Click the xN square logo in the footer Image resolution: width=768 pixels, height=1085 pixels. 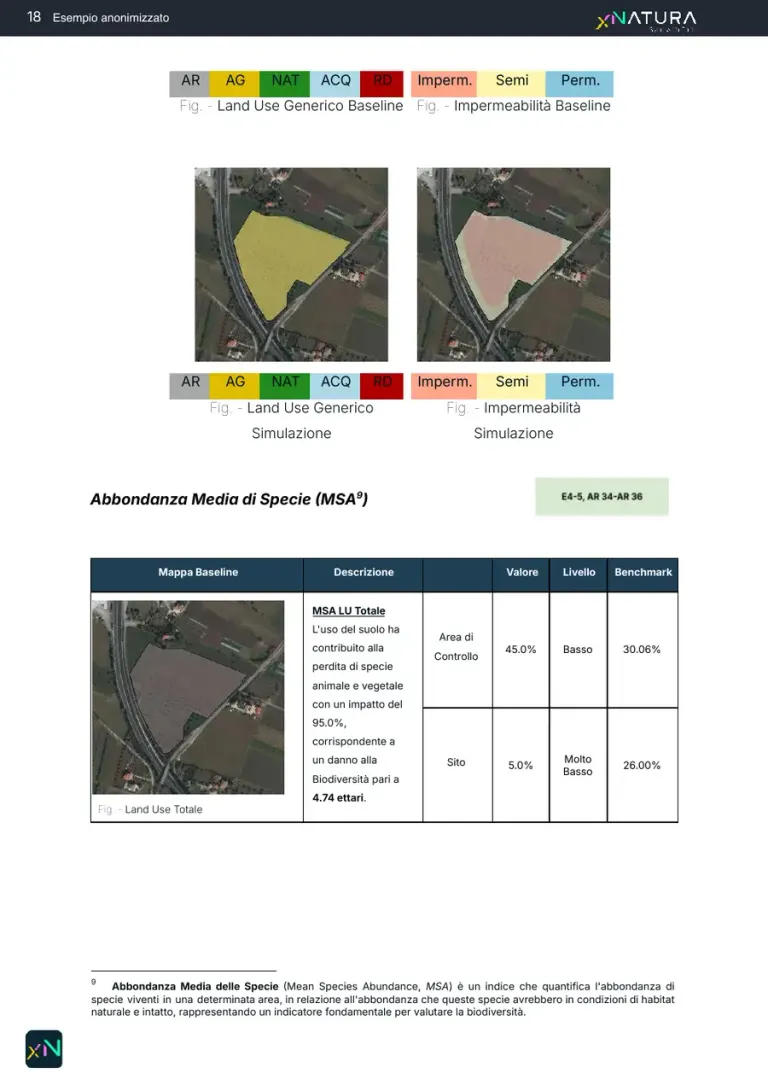(44, 1049)
